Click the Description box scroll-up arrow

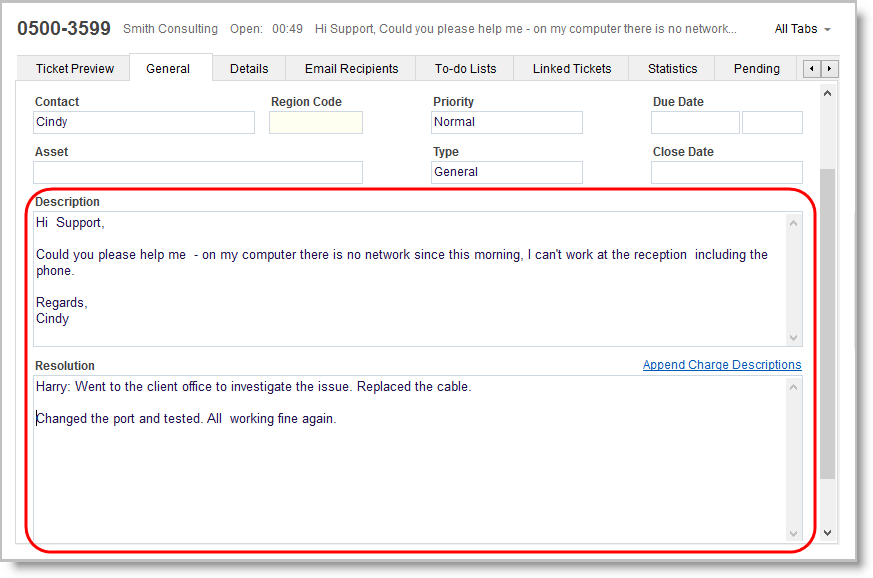[794, 222]
